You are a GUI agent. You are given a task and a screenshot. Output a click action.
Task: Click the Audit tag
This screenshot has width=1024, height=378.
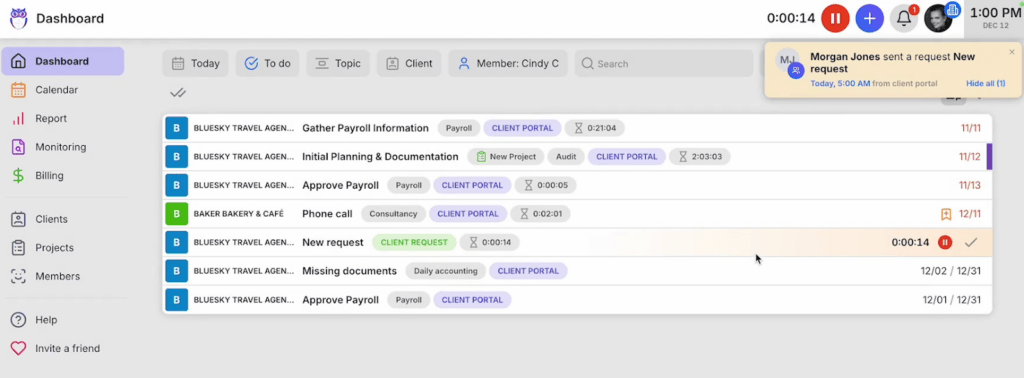coord(566,157)
